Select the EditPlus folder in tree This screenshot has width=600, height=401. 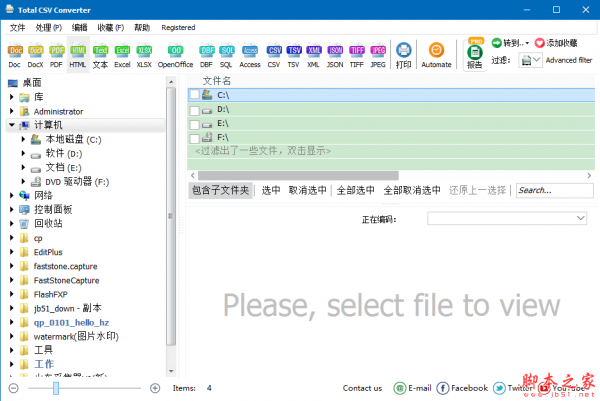pos(48,252)
